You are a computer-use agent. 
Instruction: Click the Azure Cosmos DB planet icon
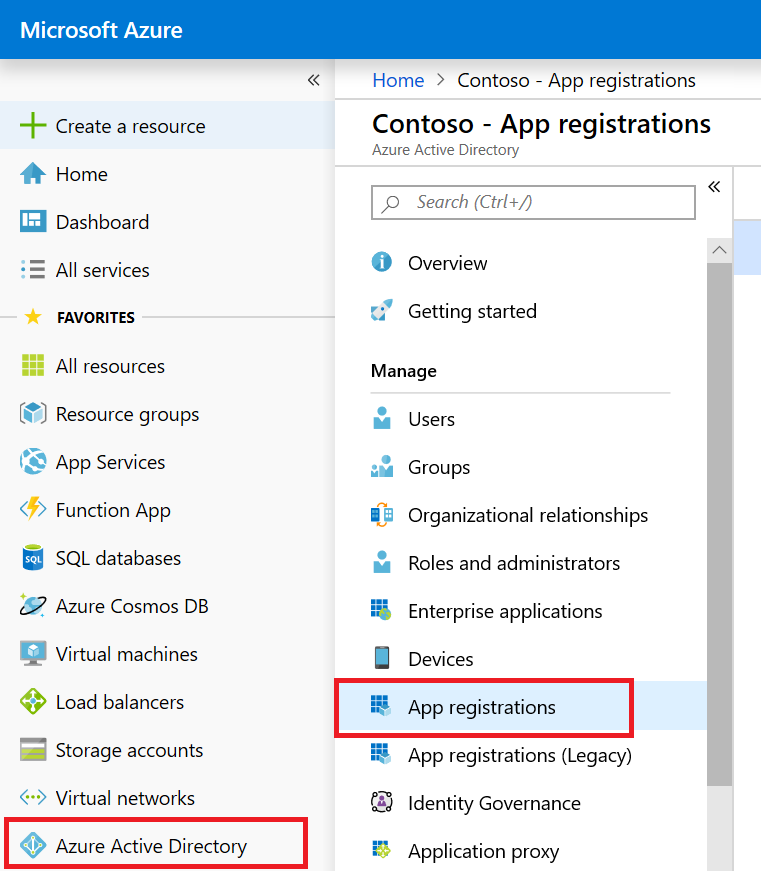33,605
